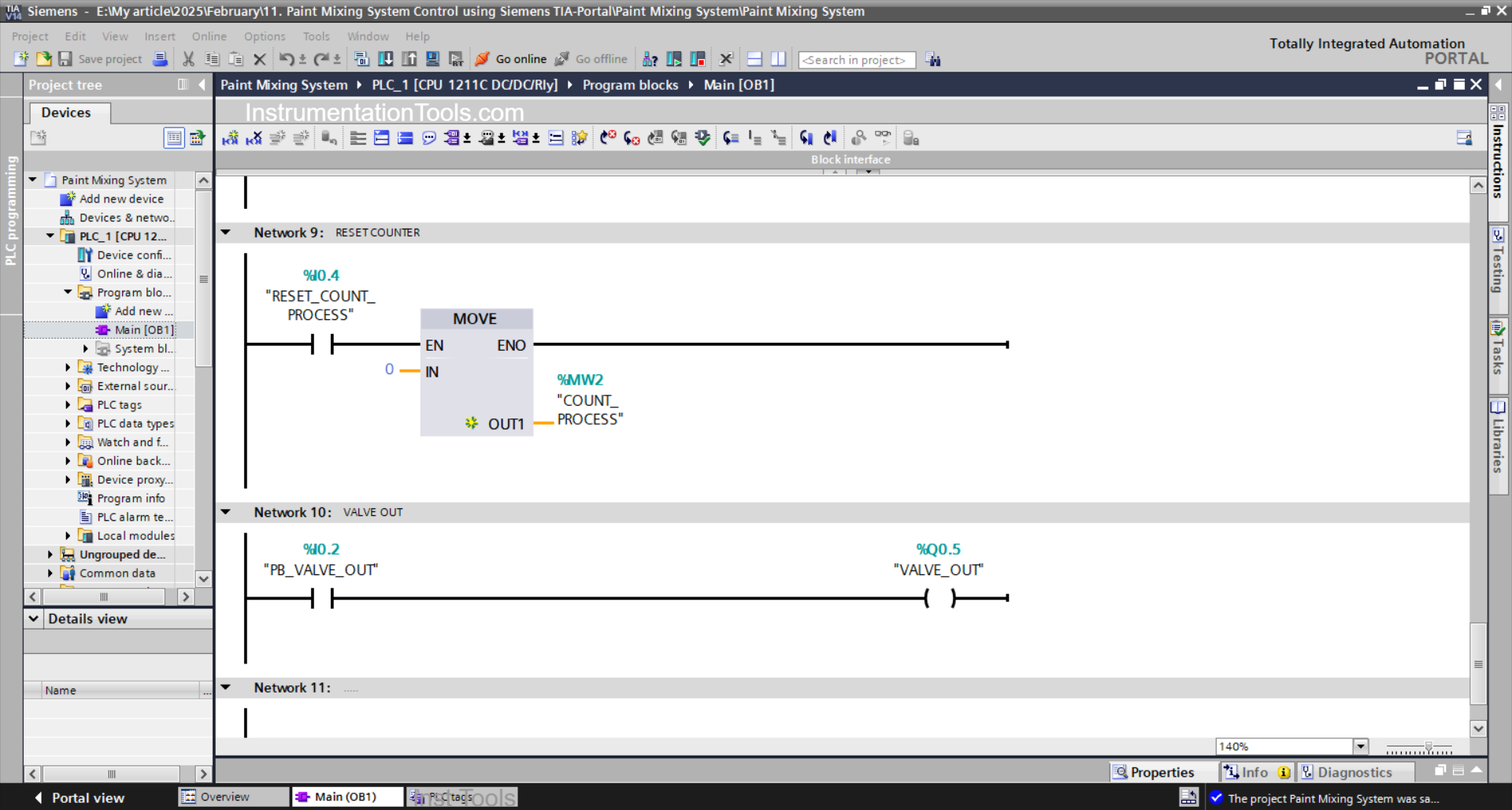Click the Start CPU toolbar icon
The height and width of the screenshot is (810, 1512).
click(x=674, y=58)
